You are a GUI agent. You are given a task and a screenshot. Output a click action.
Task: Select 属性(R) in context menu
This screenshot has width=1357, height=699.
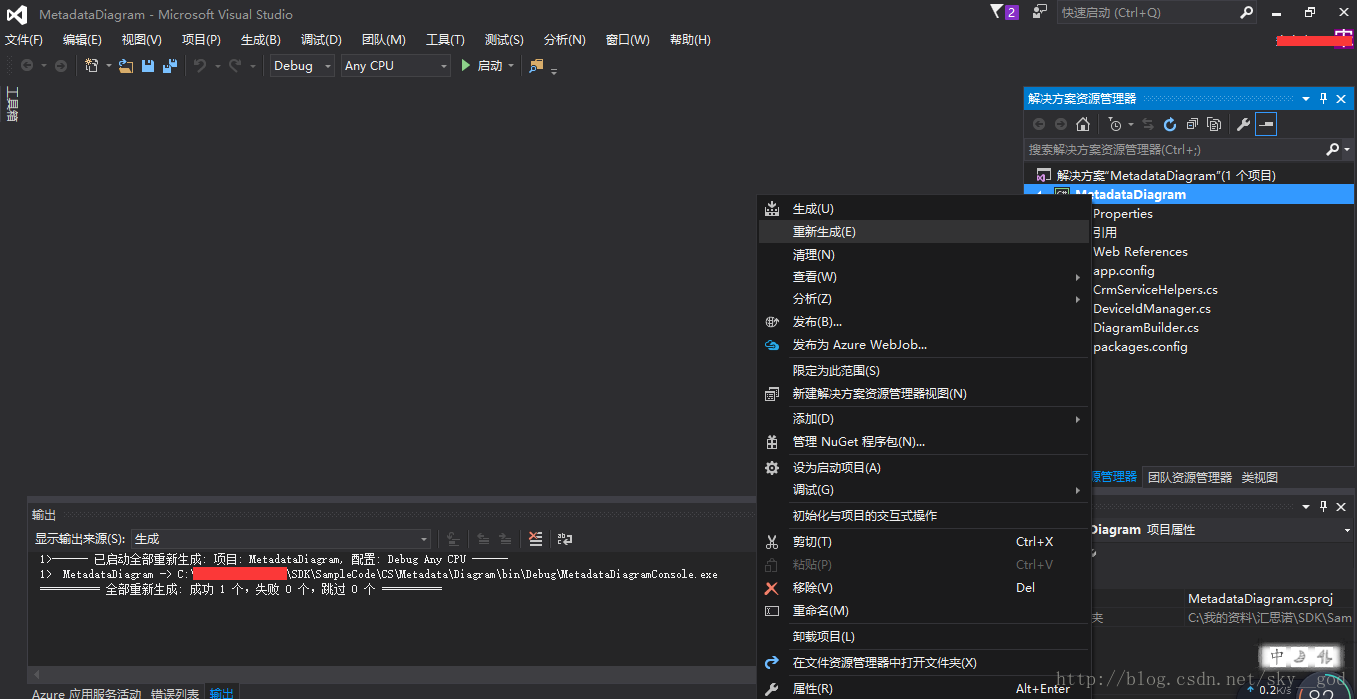tap(924, 689)
